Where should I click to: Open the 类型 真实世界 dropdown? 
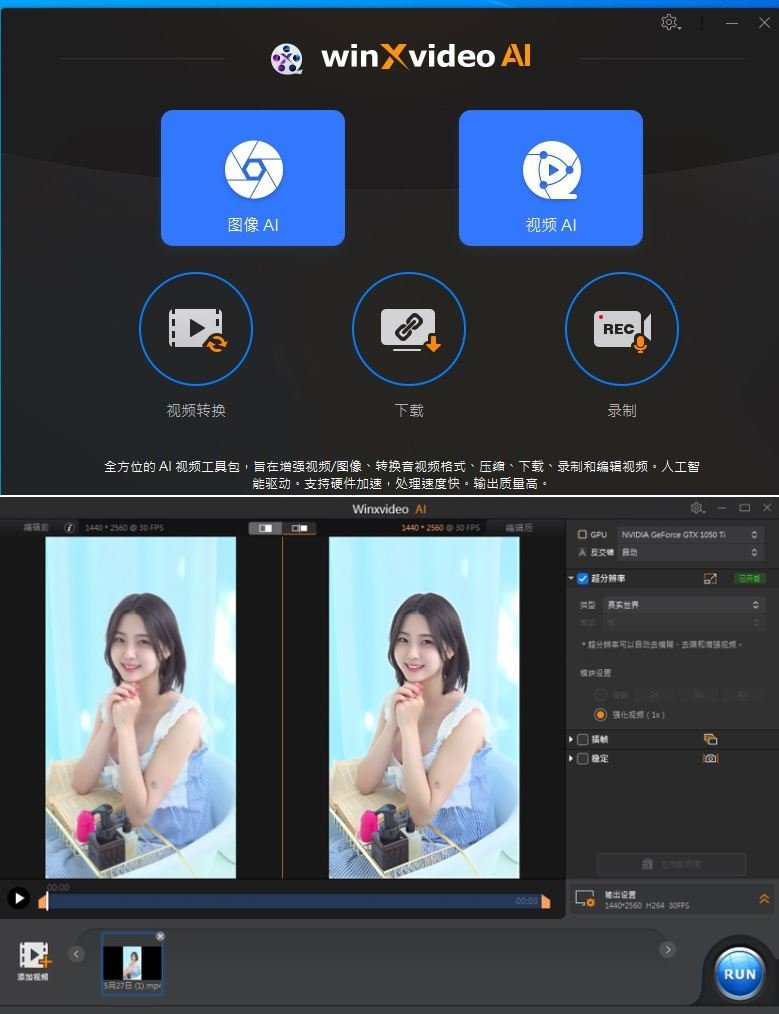(x=683, y=605)
